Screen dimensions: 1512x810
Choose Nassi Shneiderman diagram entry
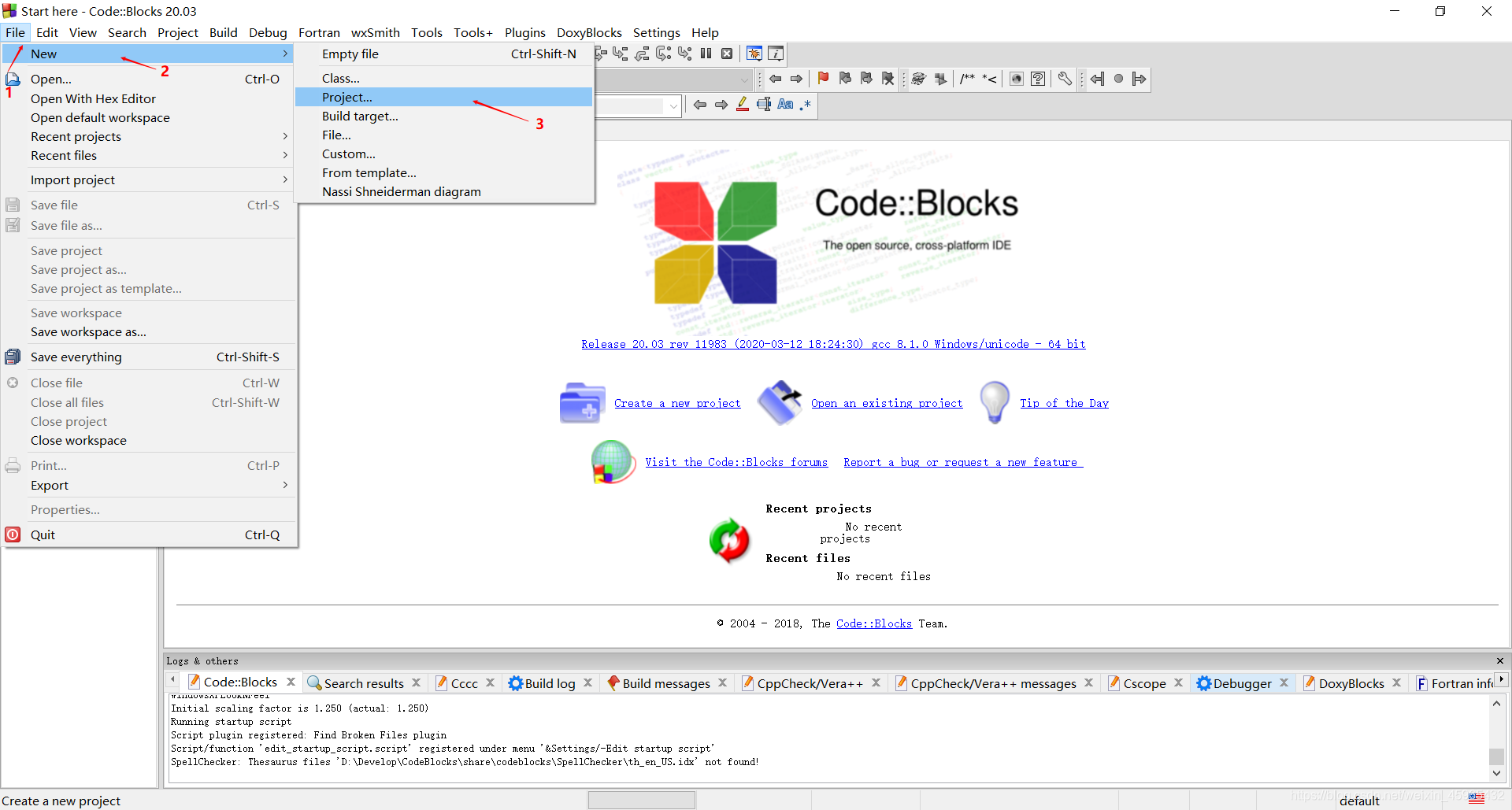click(444, 191)
